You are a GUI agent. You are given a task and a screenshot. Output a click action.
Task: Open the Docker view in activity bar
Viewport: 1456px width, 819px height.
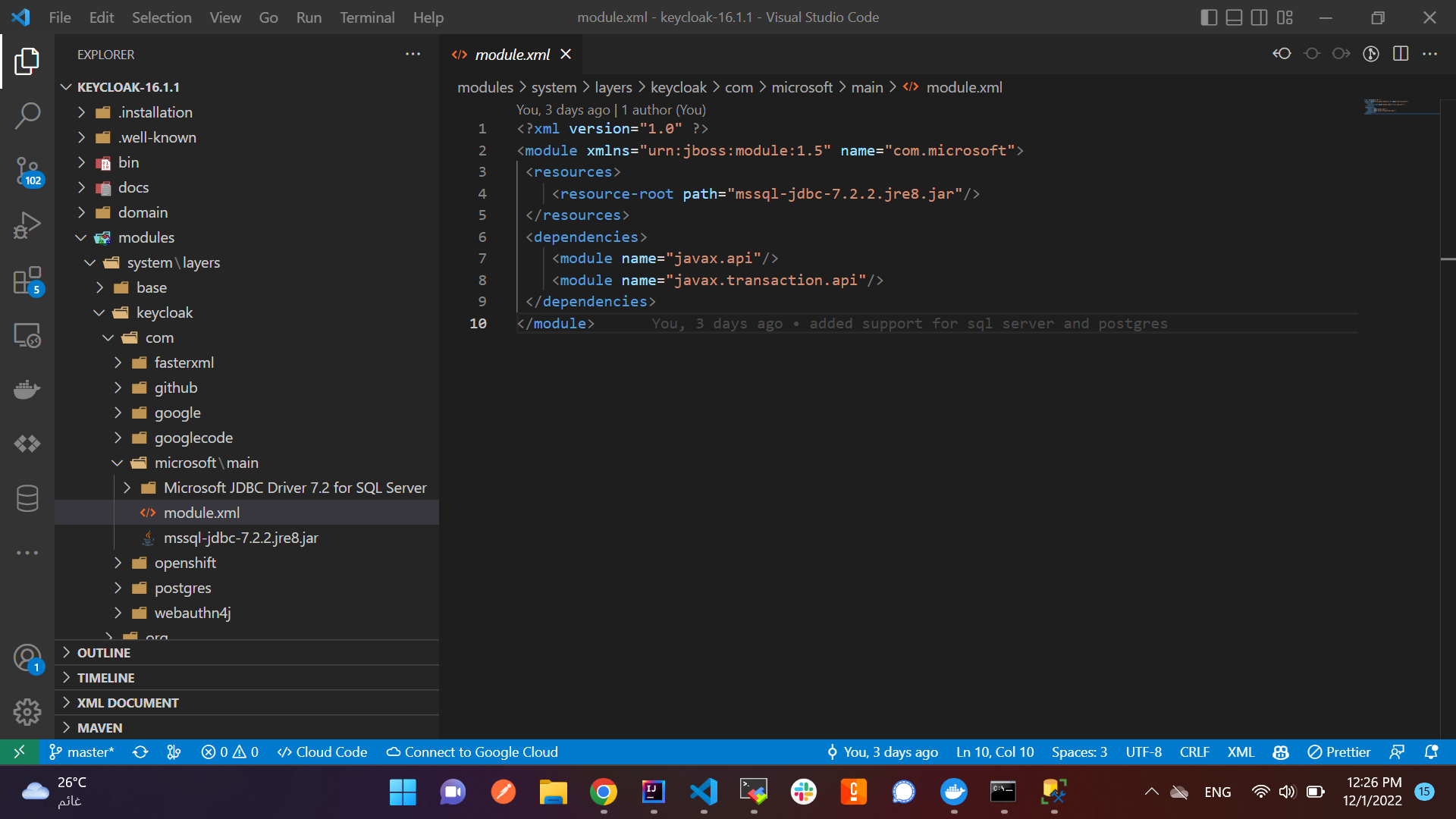(27, 389)
